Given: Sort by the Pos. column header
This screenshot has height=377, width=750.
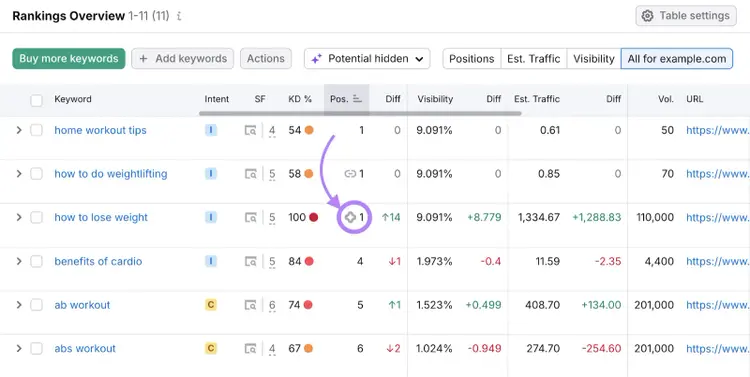Looking at the screenshot, I should (346, 99).
